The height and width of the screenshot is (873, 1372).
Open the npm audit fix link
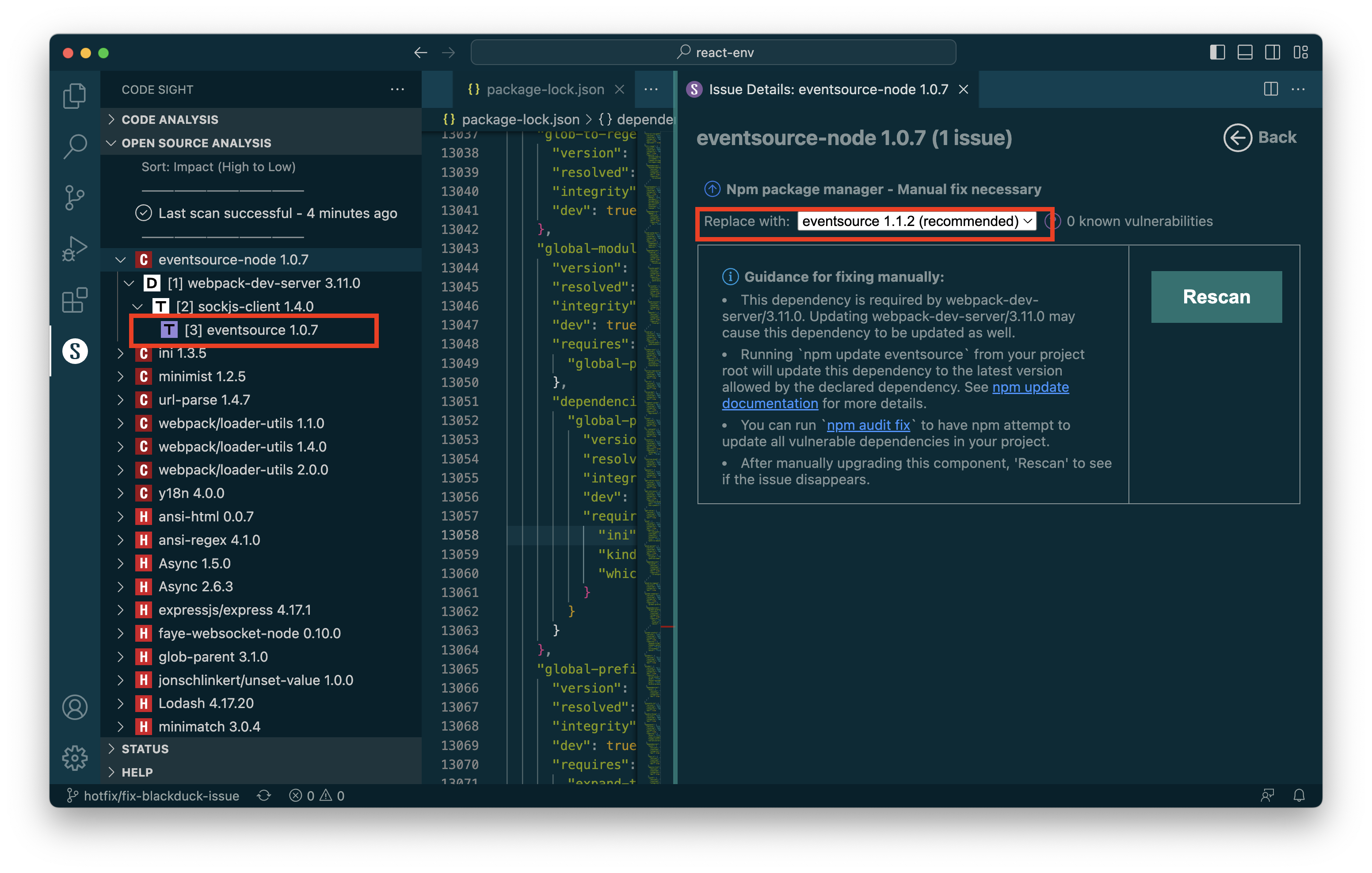coord(868,425)
